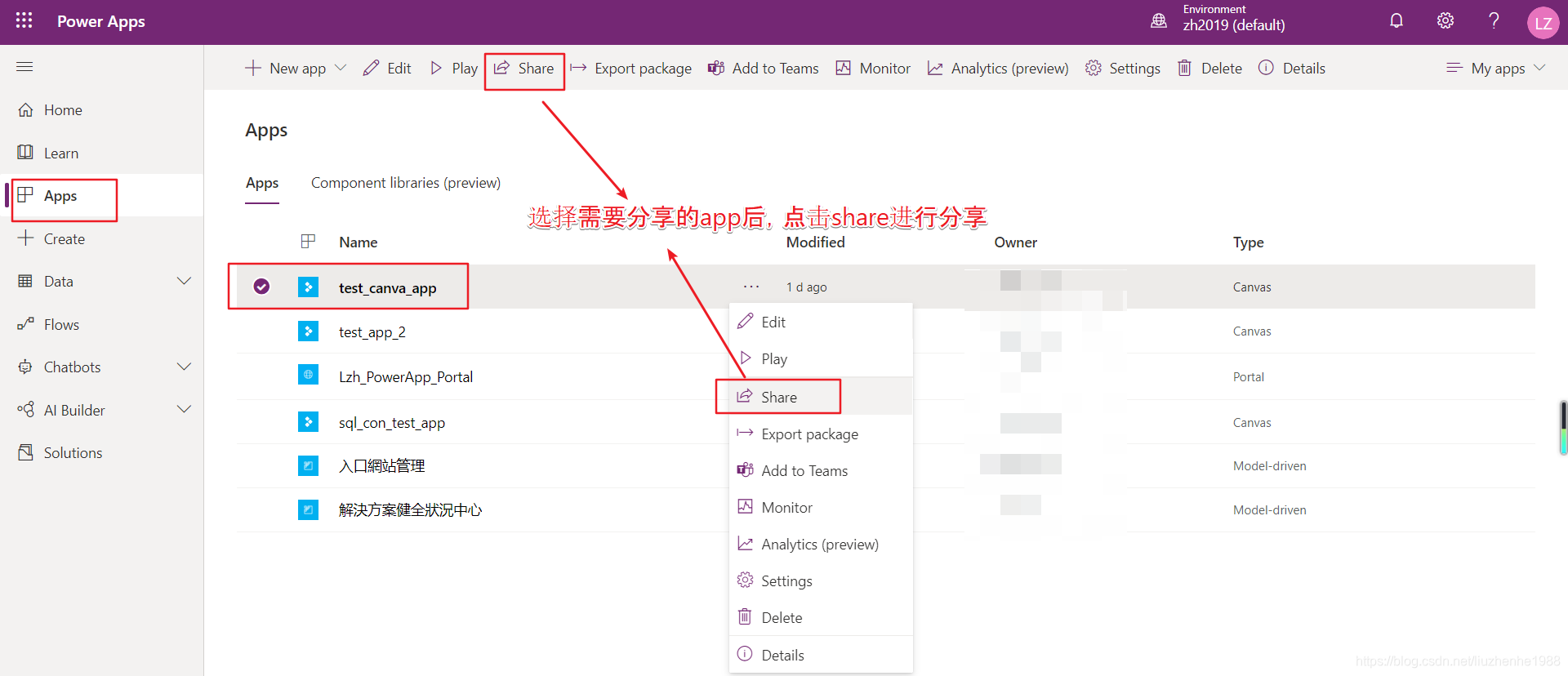Uncheck the test_canva_app selection checkmark

click(x=261, y=287)
